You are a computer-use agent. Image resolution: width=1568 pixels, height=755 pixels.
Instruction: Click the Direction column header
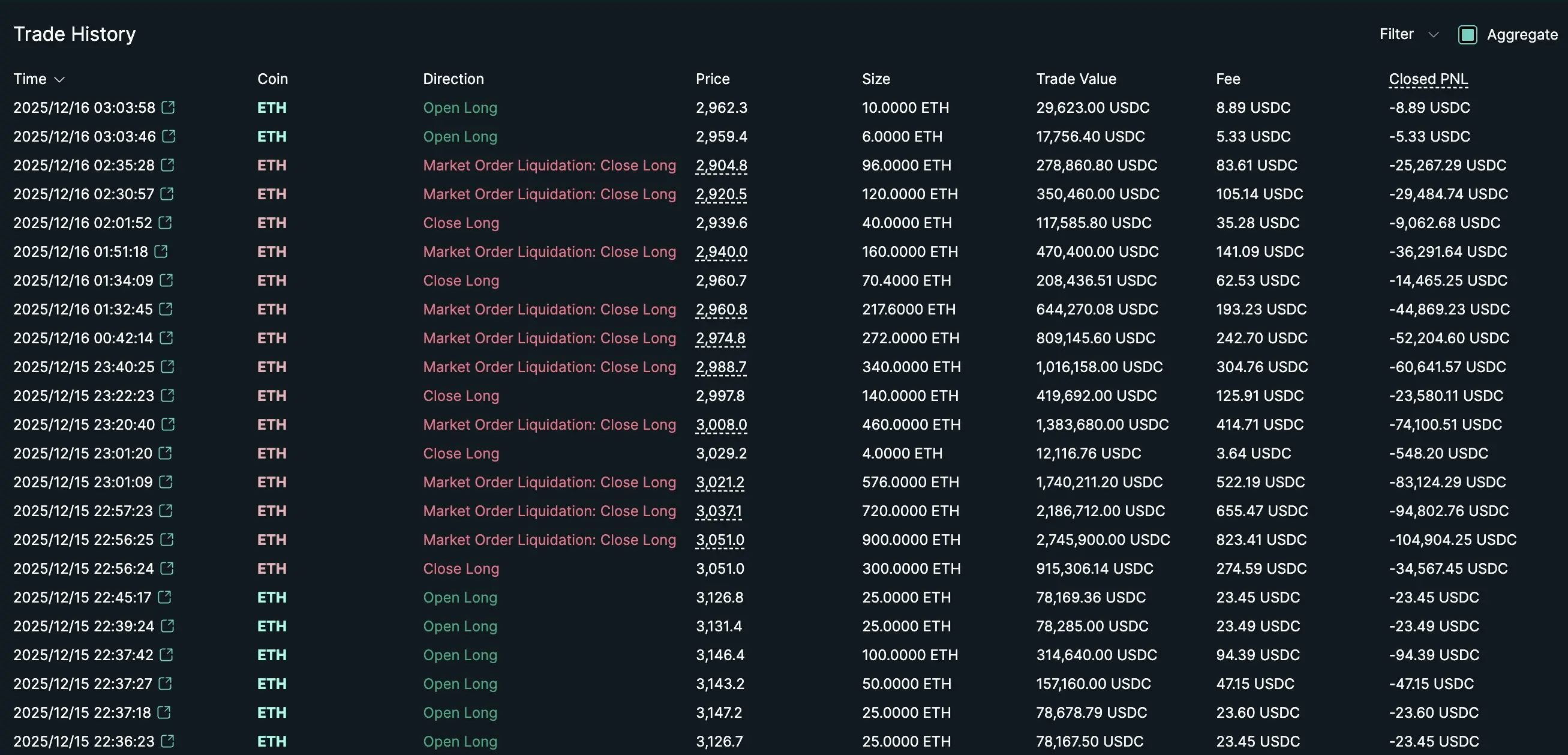coord(453,79)
